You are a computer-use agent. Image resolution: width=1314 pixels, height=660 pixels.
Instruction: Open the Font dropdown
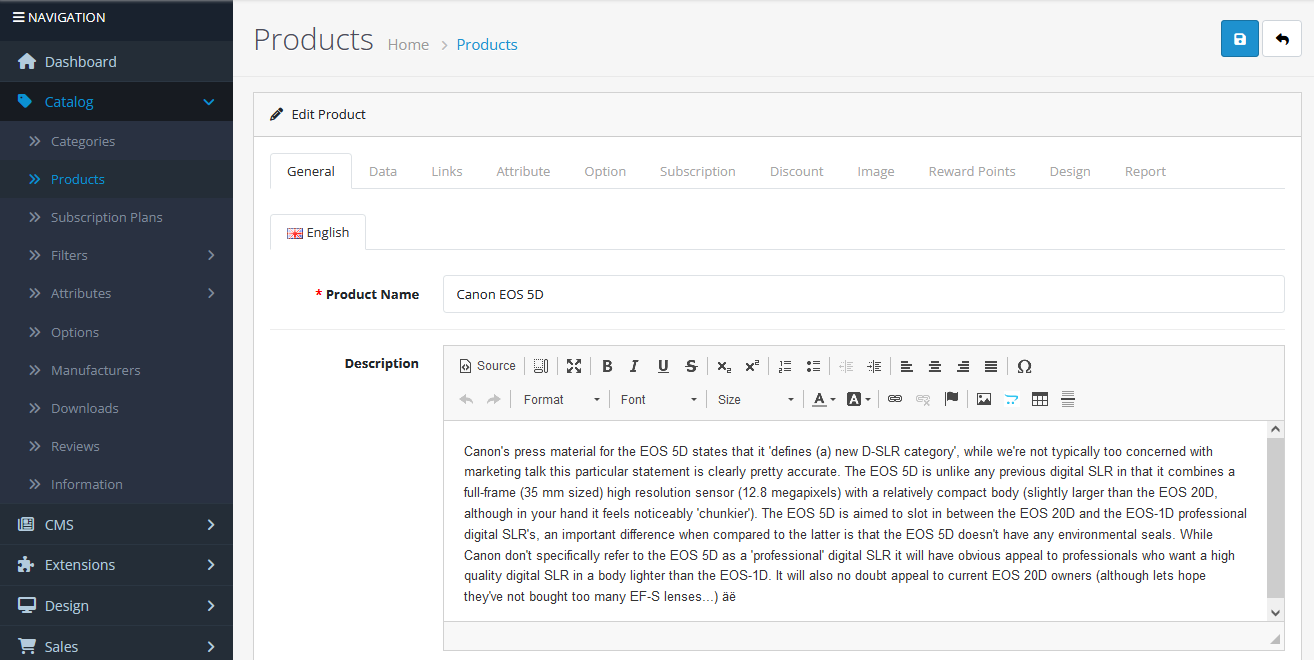pos(658,399)
